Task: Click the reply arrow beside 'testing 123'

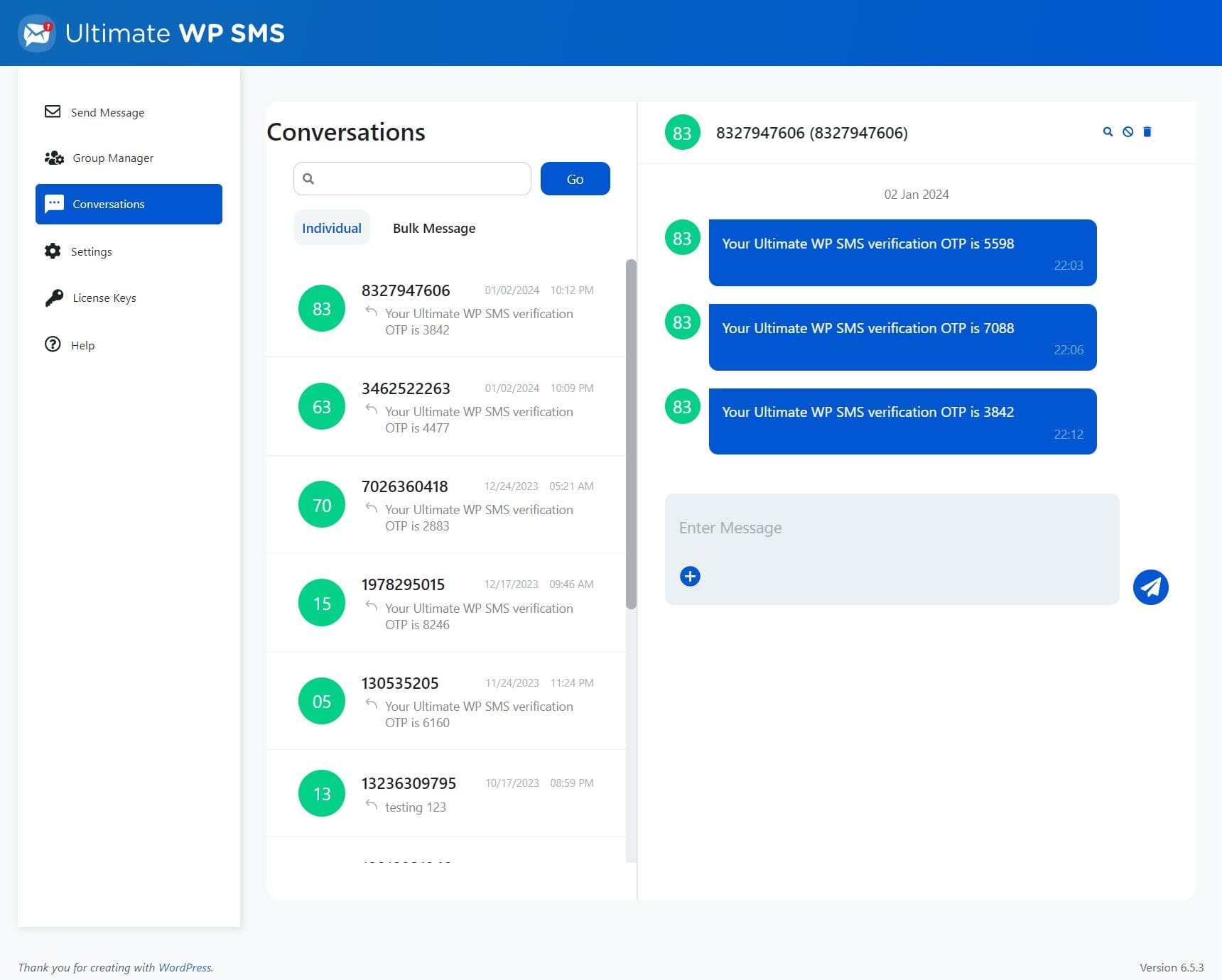Action: tap(371, 805)
